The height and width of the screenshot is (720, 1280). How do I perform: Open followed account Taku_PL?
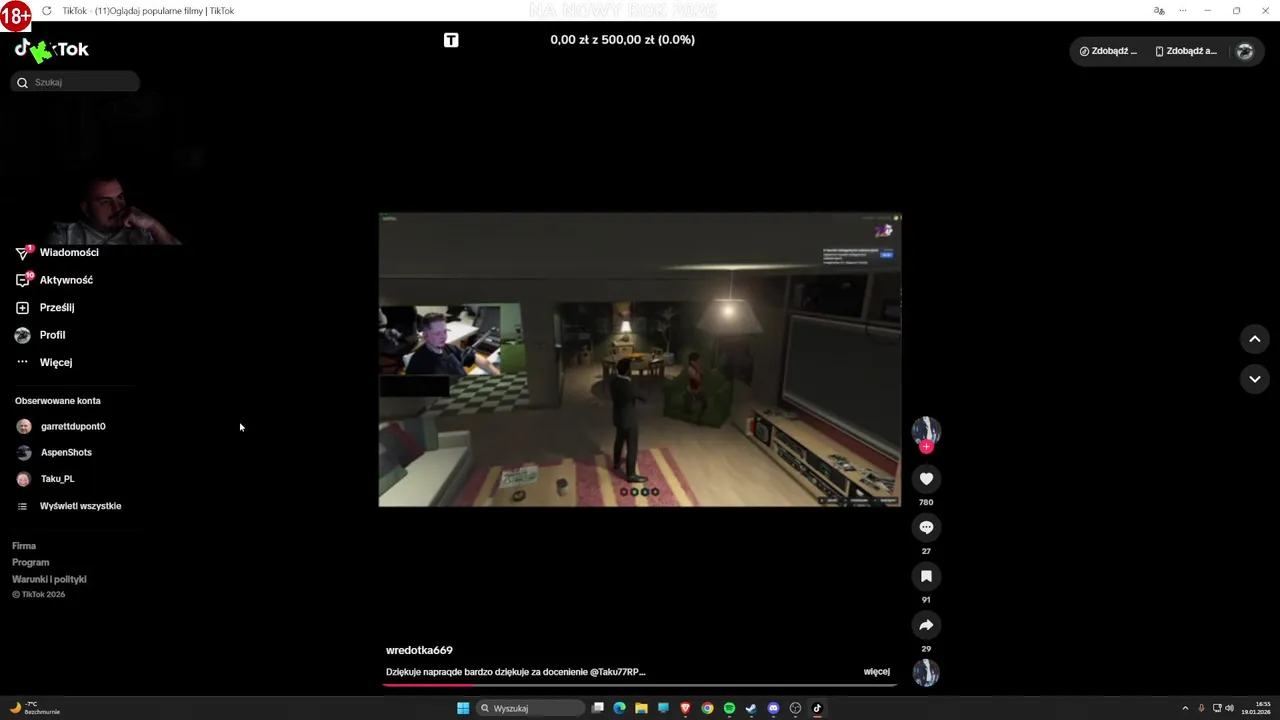pos(45,479)
